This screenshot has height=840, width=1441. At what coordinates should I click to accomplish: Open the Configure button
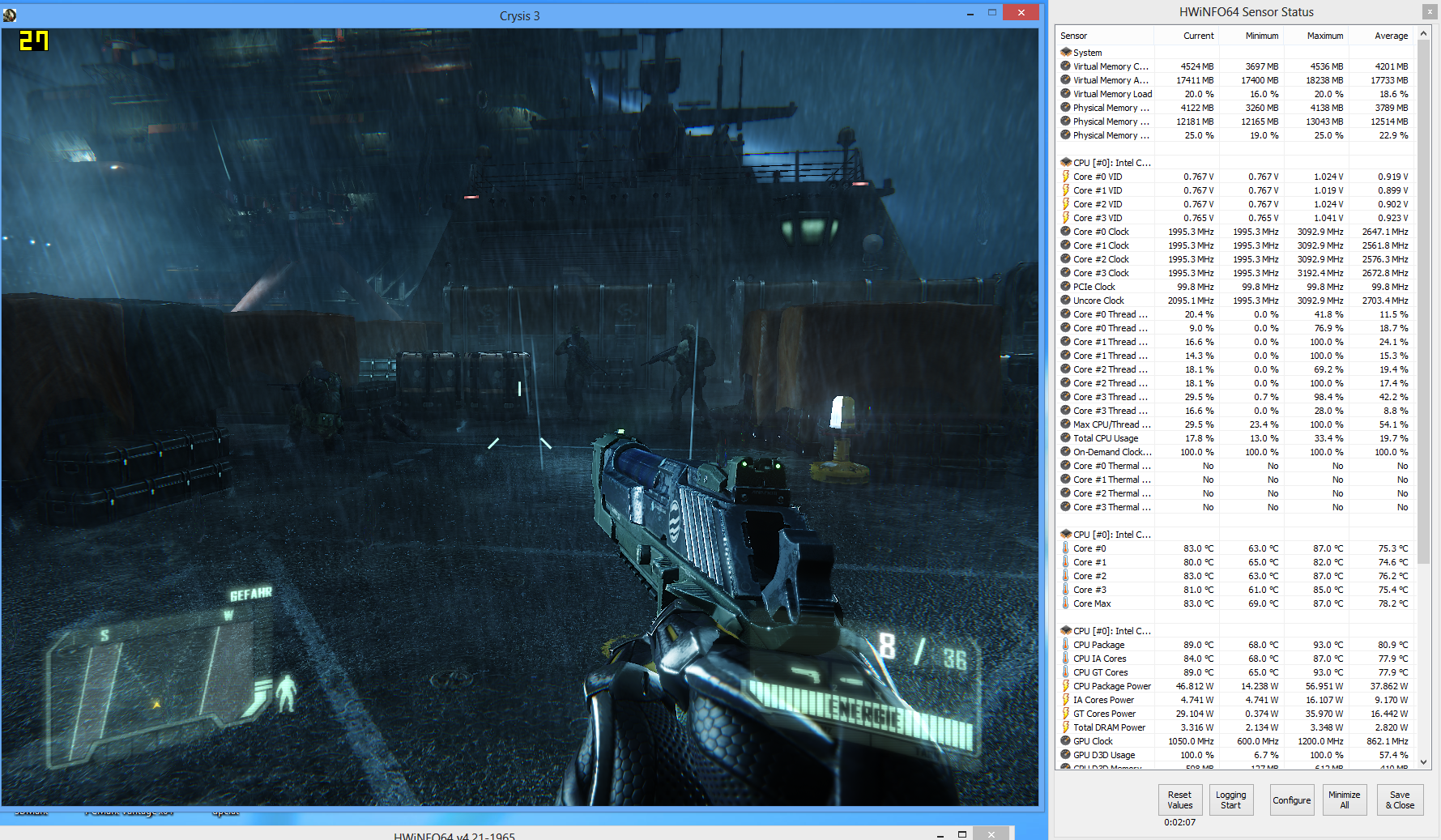(1291, 799)
